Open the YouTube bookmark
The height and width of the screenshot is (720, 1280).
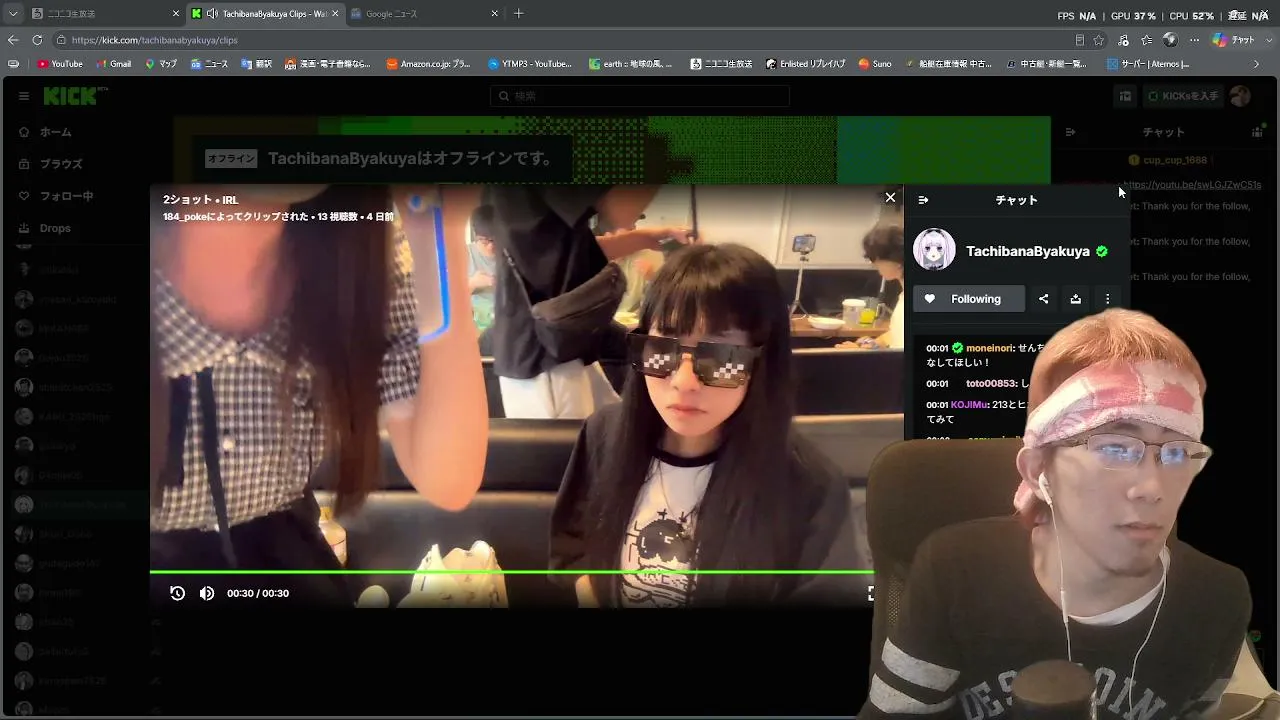click(x=60, y=64)
